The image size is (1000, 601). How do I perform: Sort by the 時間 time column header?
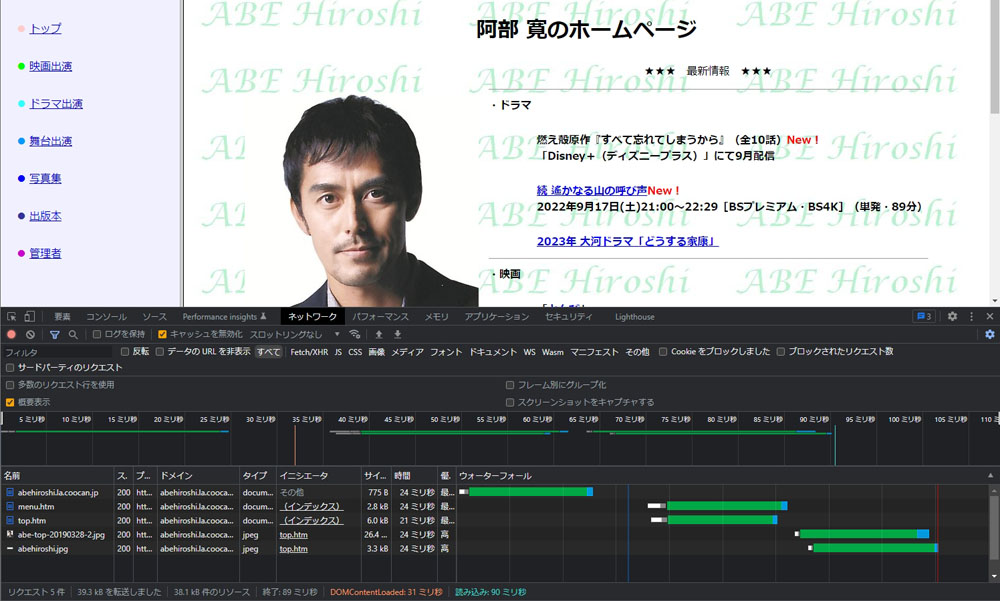414,475
